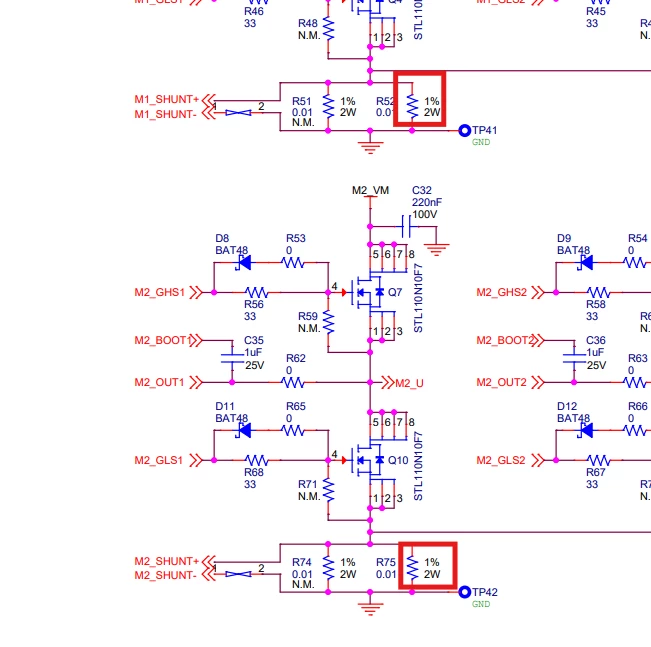651x647 pixels.
Task: Click the M2_VM power net label
Action: click(x=370, y=190)
